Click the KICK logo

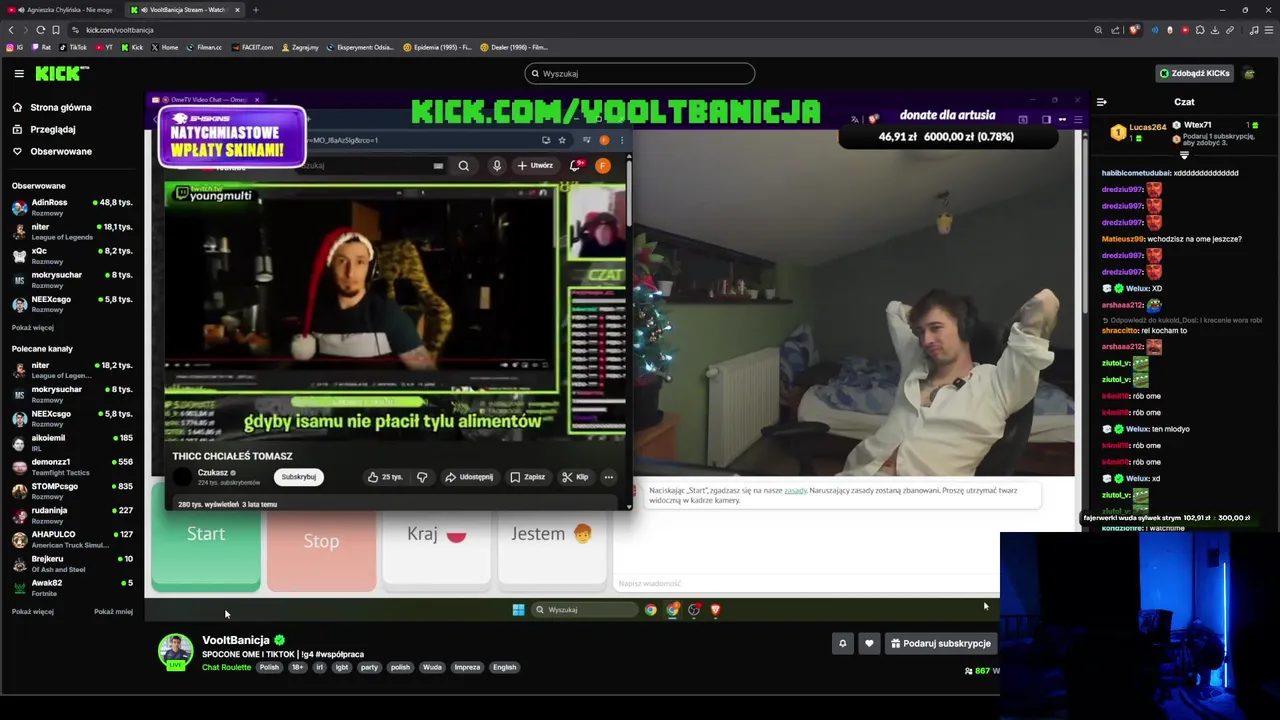coord(62,73)
